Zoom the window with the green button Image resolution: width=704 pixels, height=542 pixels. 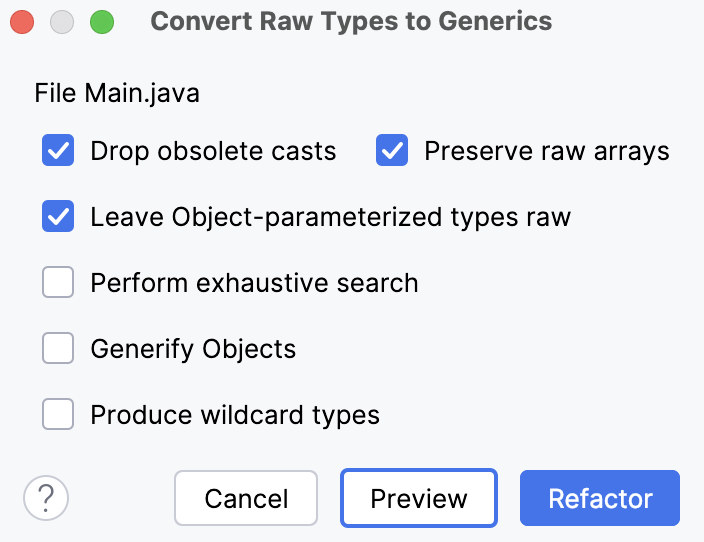tap(101, 21)
